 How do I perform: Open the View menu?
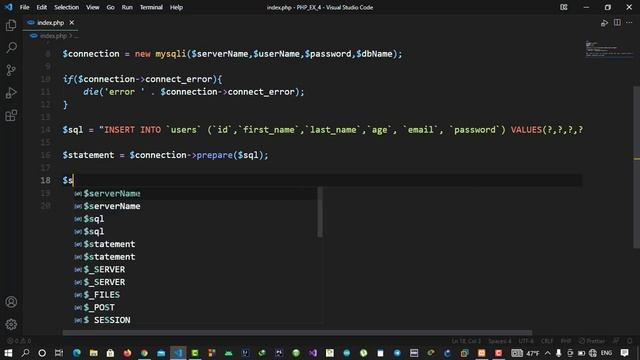click(x=93, y=7)
